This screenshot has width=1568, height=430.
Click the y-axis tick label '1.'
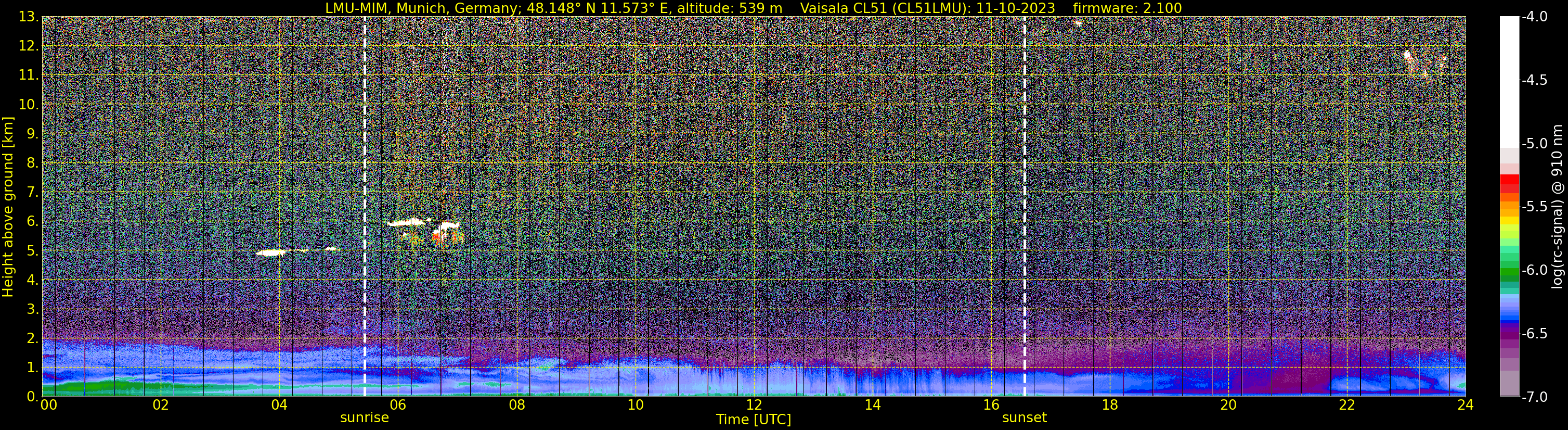[33, 368]
